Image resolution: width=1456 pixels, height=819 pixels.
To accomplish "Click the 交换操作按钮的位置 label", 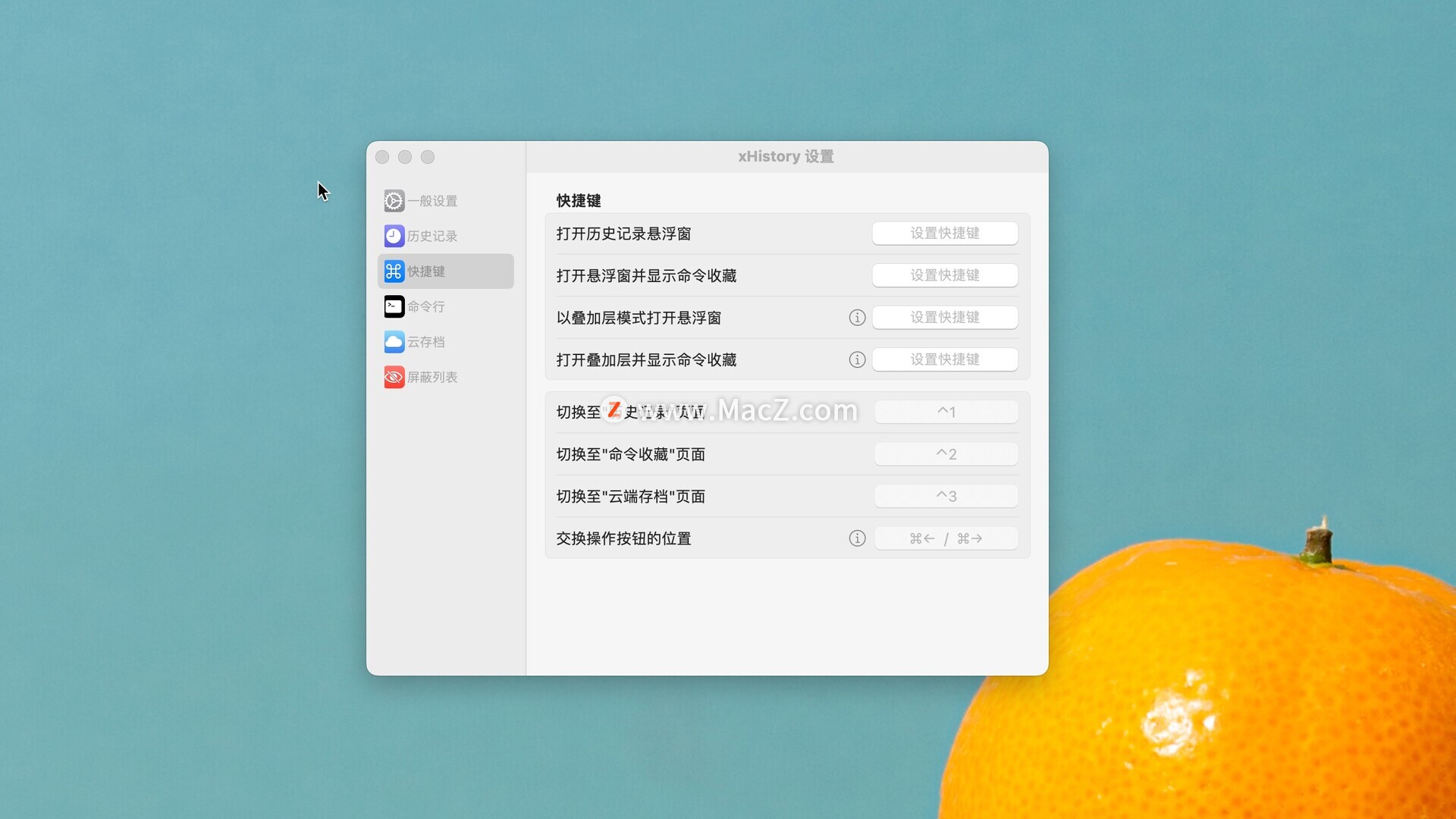I will click(623, 538).
